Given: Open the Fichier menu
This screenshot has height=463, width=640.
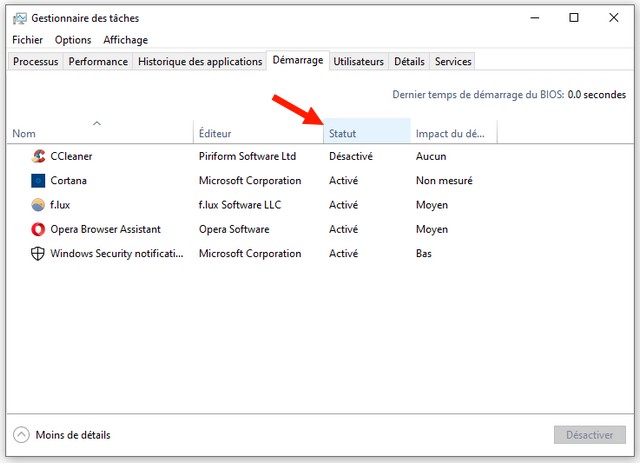Looking at the screenshot, I should [x=27, y=40].
